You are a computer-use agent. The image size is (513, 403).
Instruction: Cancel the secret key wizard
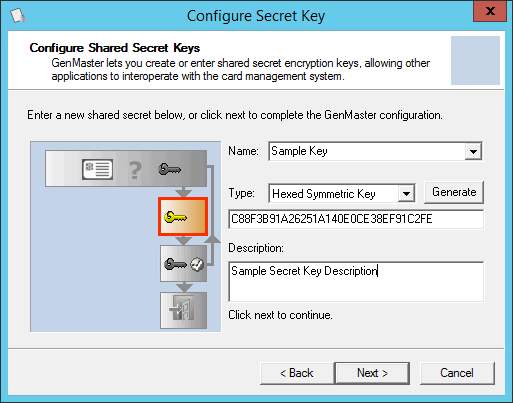pos(457,373)
